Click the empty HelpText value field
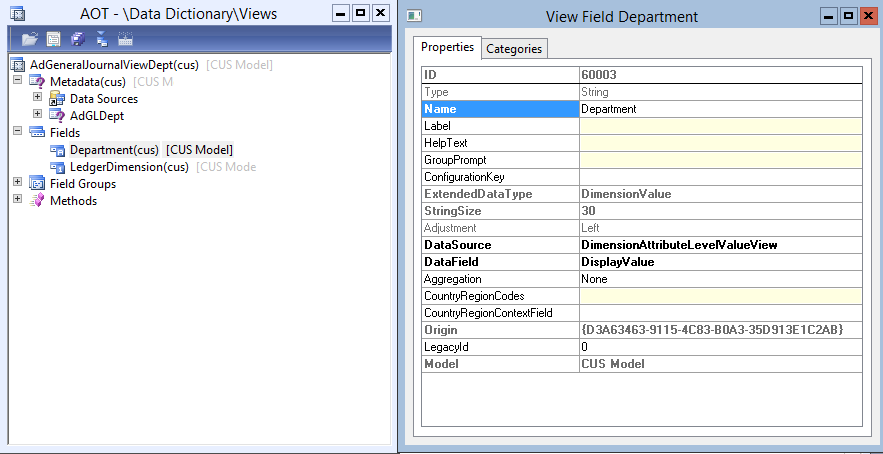The image size is (883, 454). tap(721, 143)
